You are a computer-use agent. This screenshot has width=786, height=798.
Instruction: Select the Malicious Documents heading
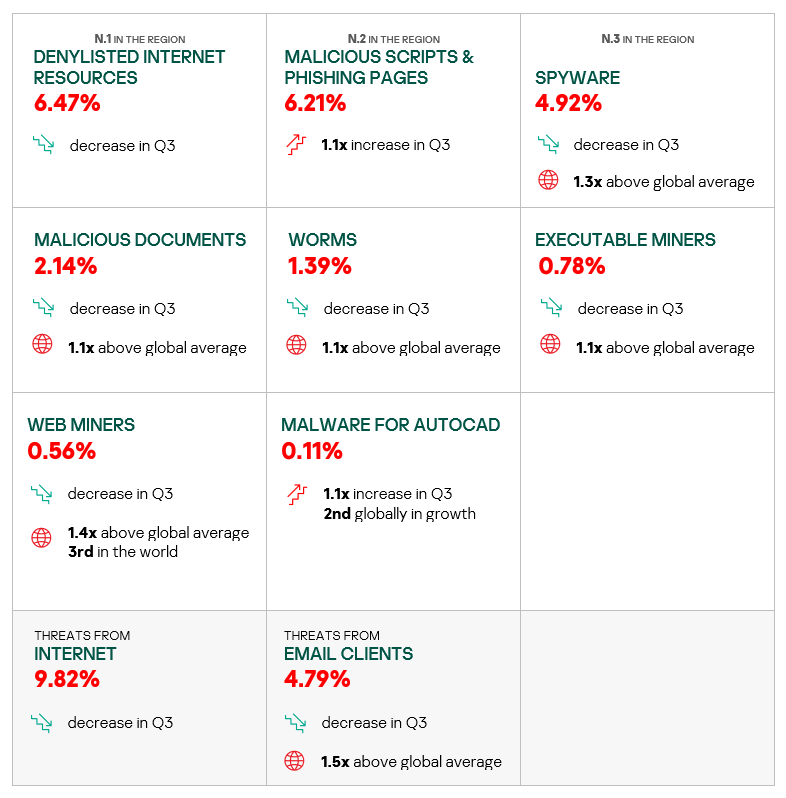pyautogui.click(x=140, y=240)
